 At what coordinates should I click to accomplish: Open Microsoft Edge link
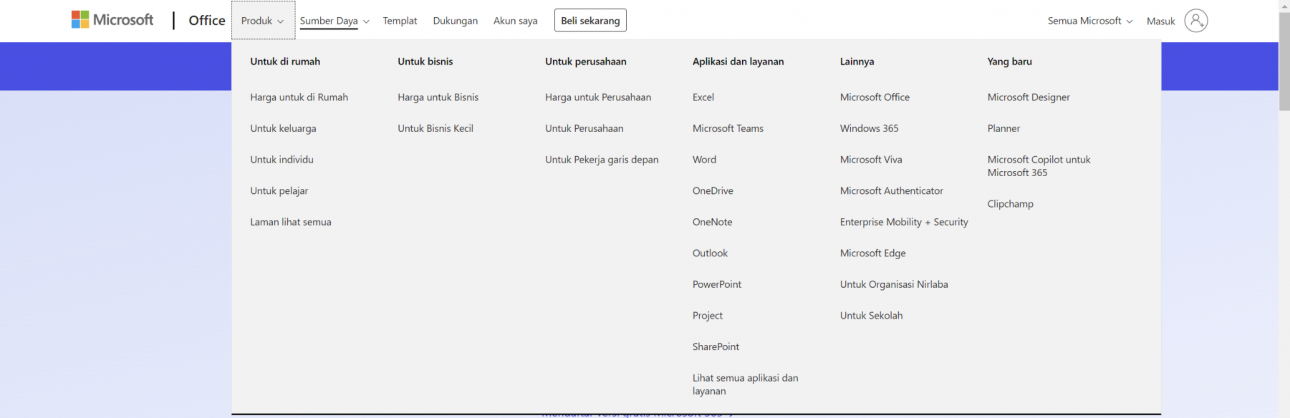(873, 253)
